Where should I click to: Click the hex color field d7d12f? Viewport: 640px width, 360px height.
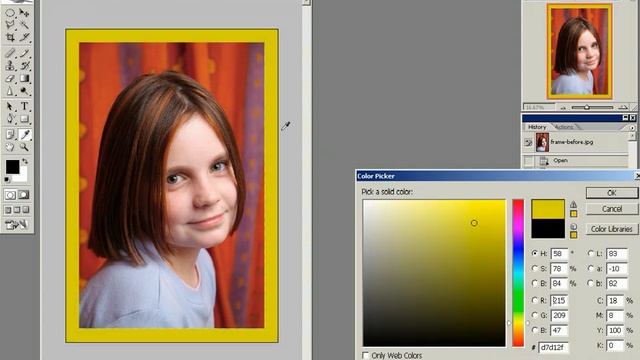point(553,347)
